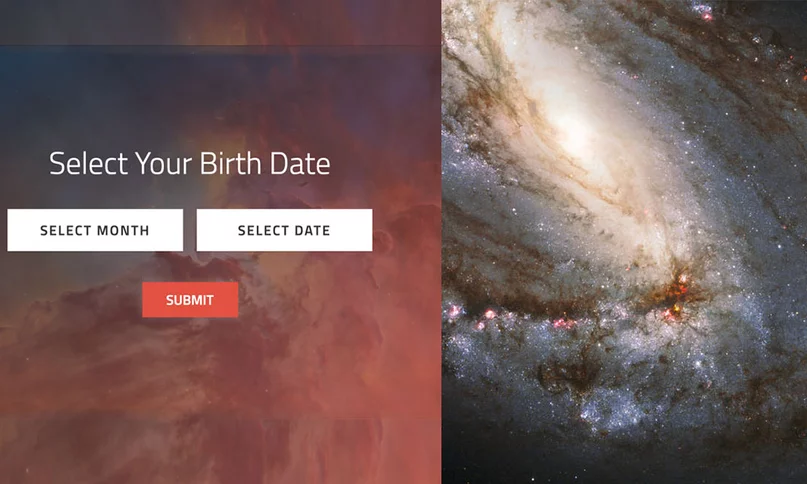Choose birth month using SELECT MONTH
Image resolution: width=807 pixels, height=484 pixels.
click(95, 230)
